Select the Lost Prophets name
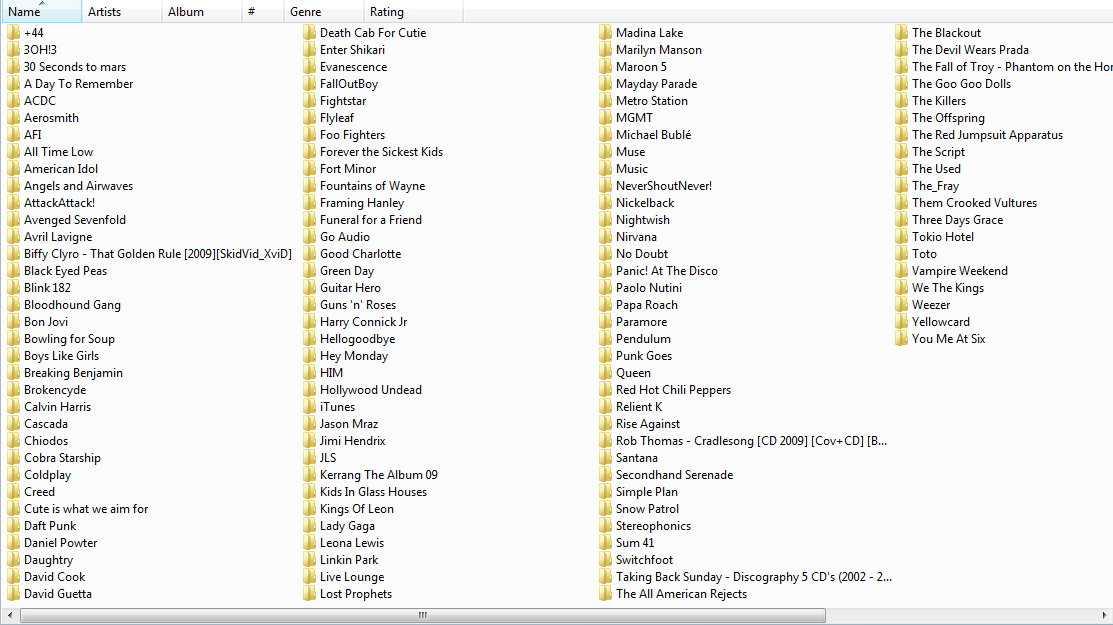 pos(356,594)
